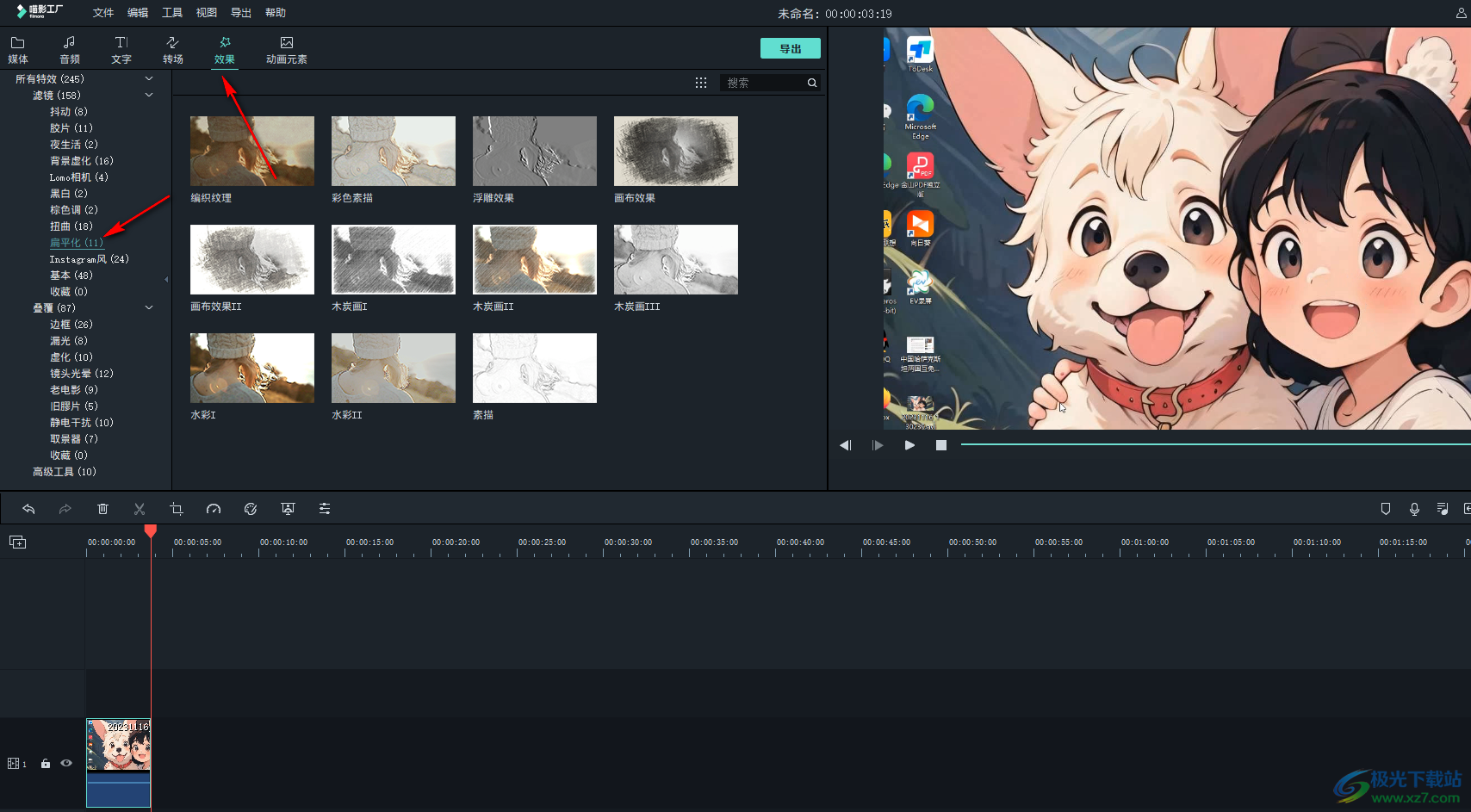The width and height of the screenshot is (1471, 812).
Task: Open the 音频 audio tab
Action: coord(70,50)
